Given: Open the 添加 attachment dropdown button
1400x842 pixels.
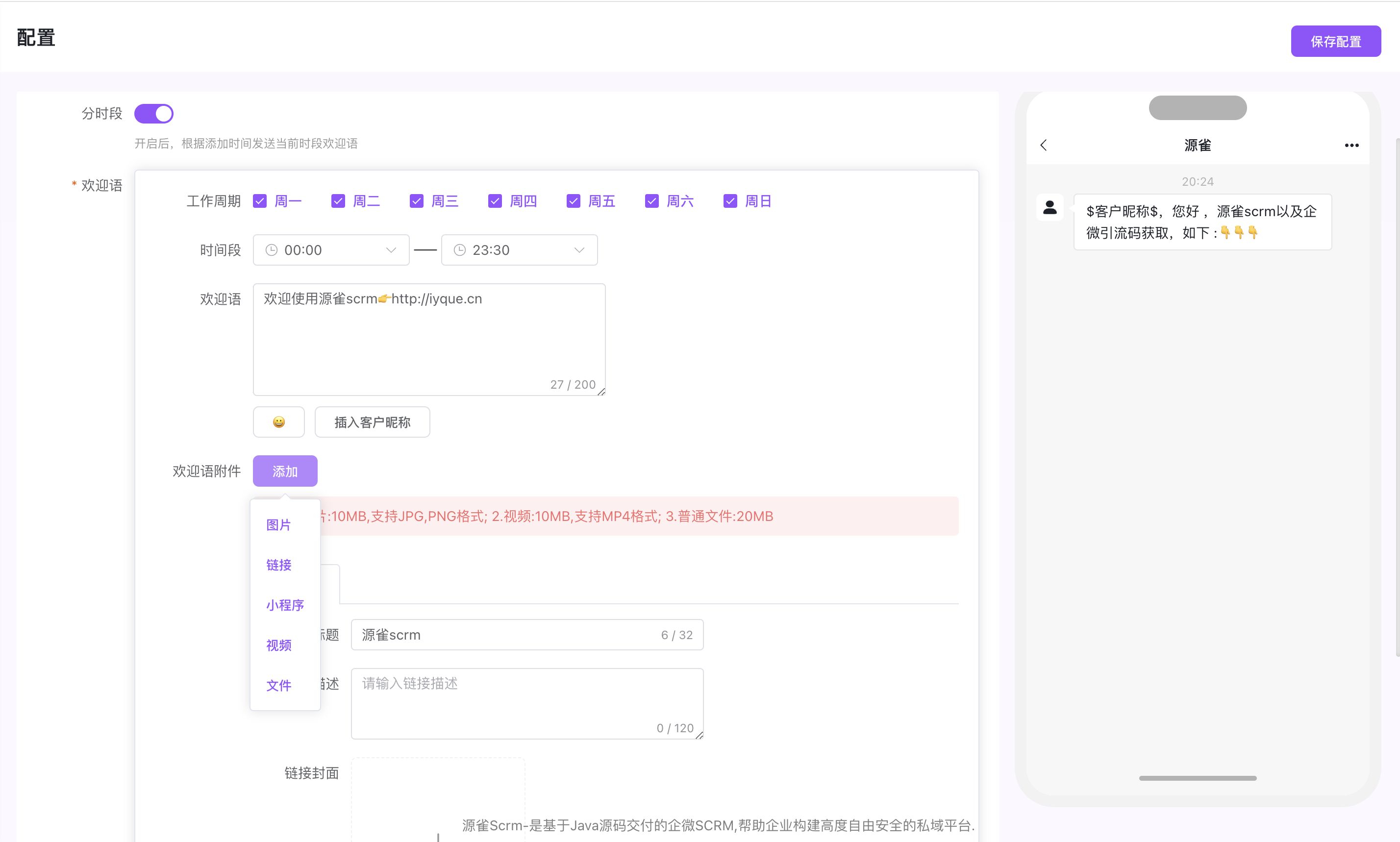Looking at the screenshot, I should tap(285, 471).
